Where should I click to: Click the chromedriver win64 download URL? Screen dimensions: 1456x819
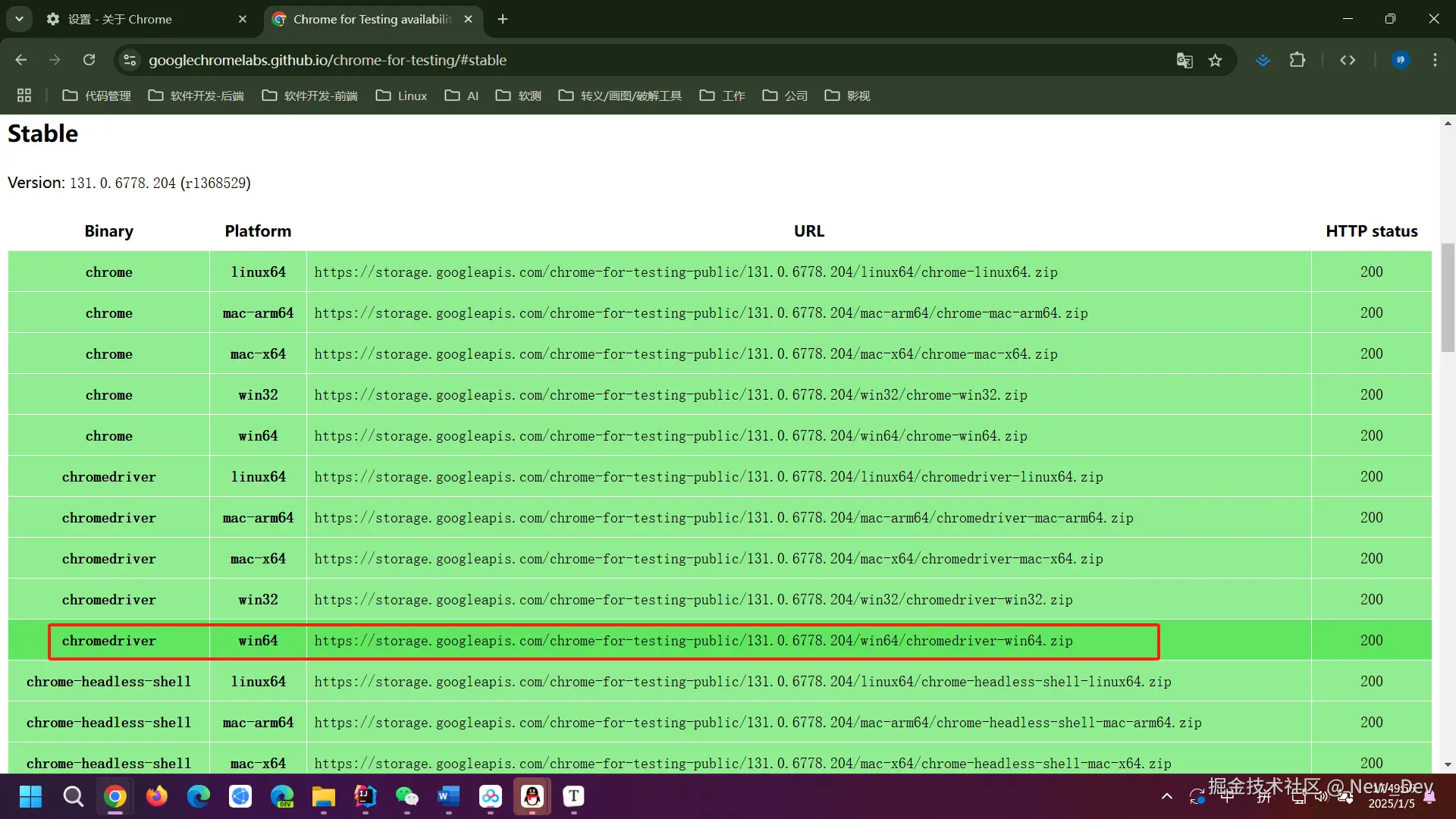[x=693, y=641]
